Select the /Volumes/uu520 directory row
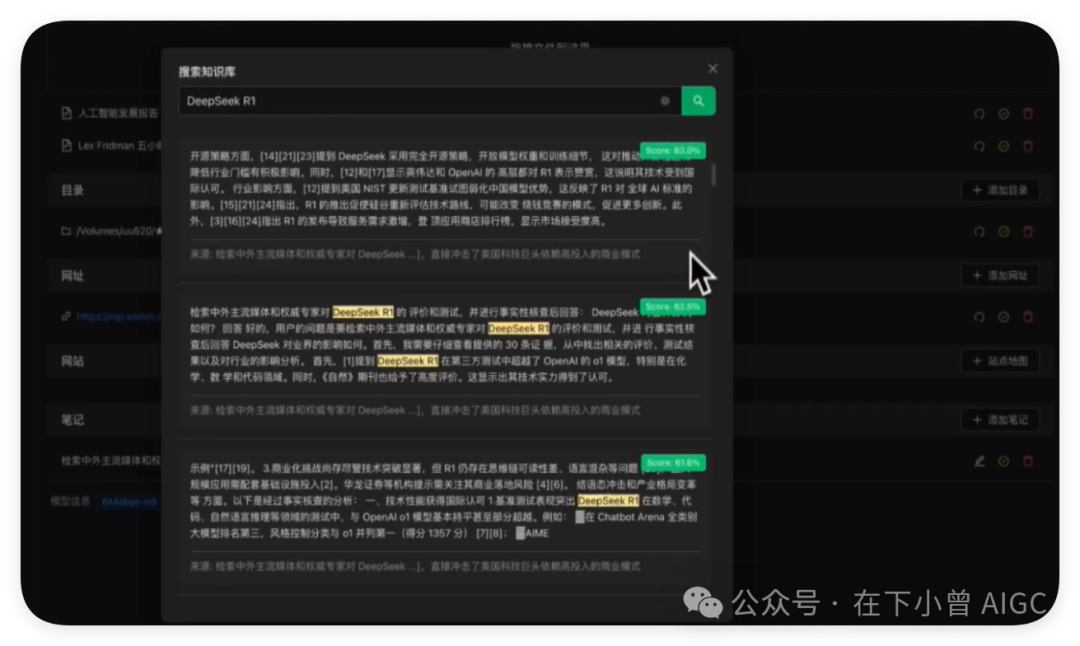The image size is (1080, 646). point(119,231)
